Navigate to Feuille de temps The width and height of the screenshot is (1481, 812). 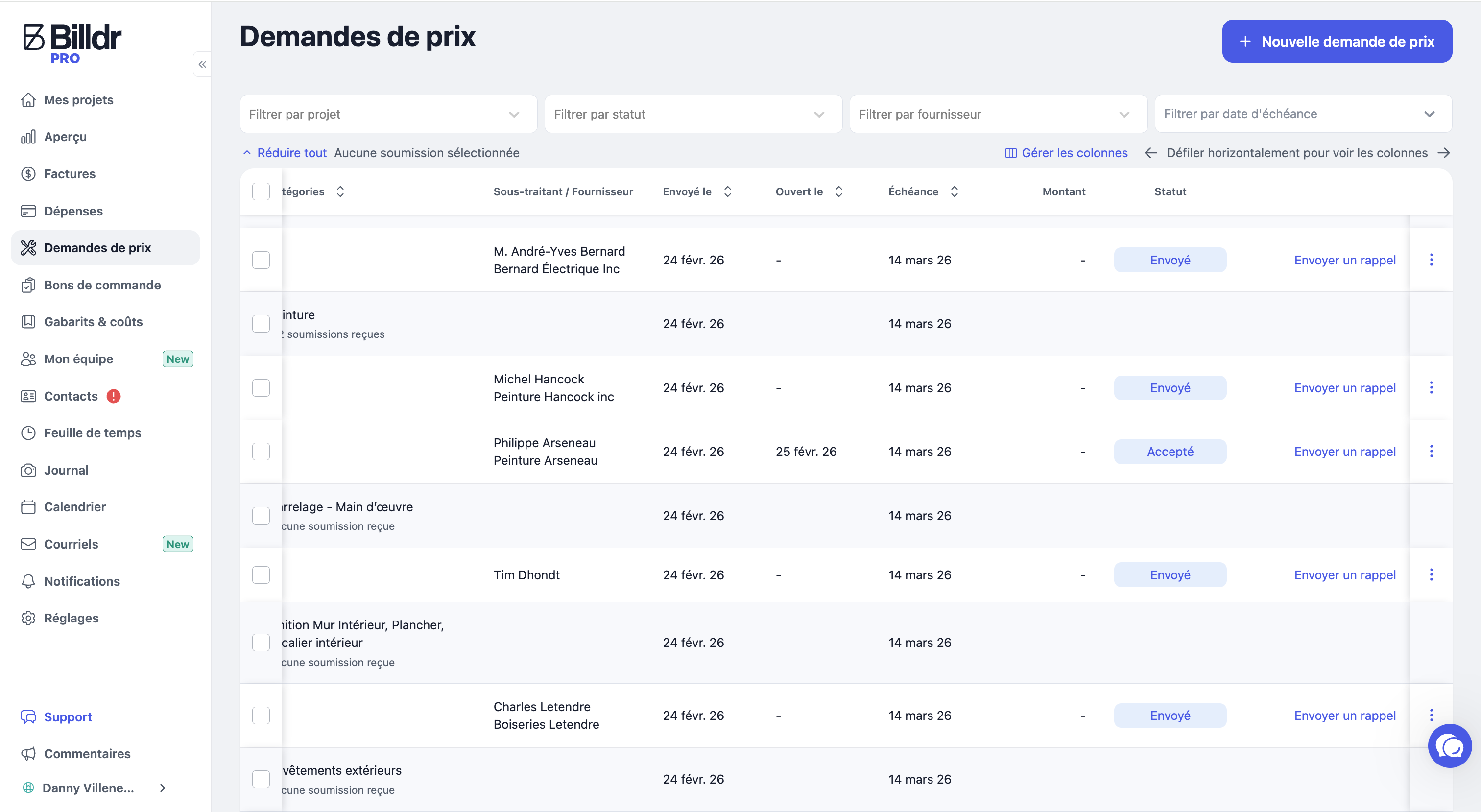[93, 433]
